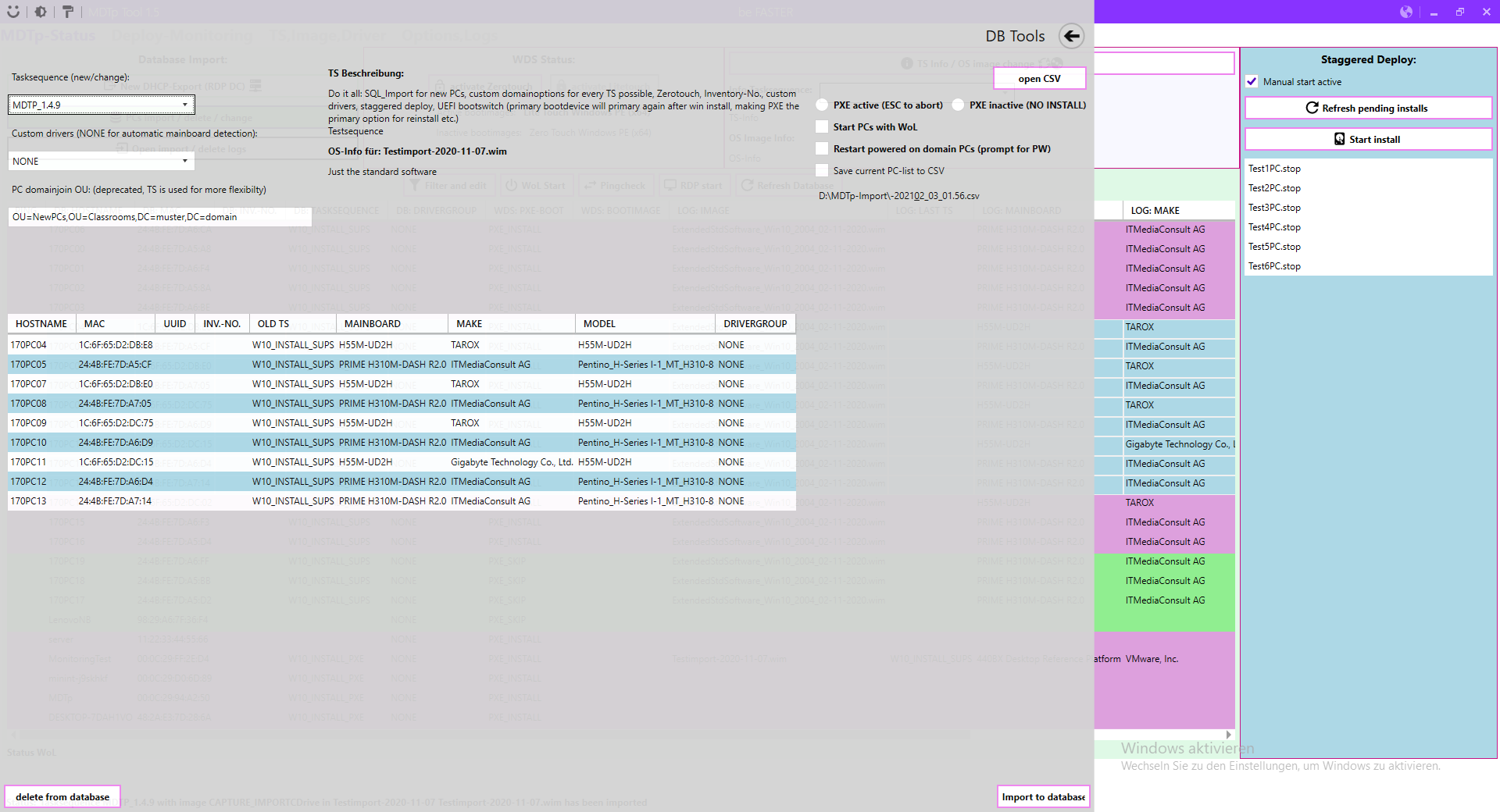Click MAC cell 1C:6F:65:D2:DB:E8

(x=116, y=344)
